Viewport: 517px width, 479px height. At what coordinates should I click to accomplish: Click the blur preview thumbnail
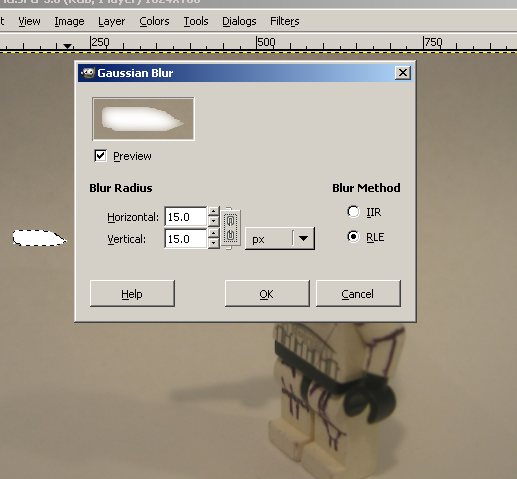(x=143, y=119)
